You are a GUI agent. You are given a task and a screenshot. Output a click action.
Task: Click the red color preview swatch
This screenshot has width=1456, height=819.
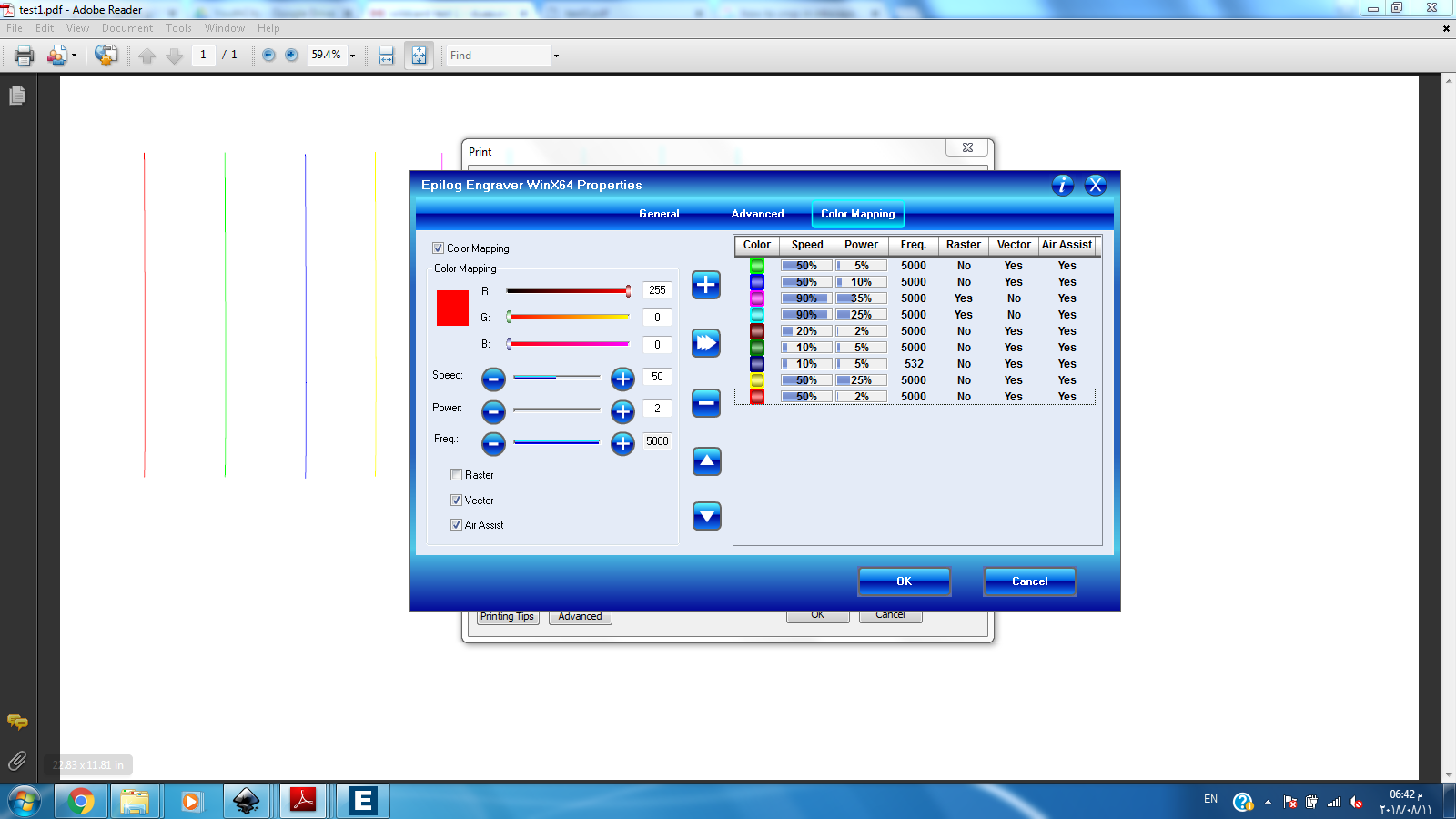[x=452, y=308]
